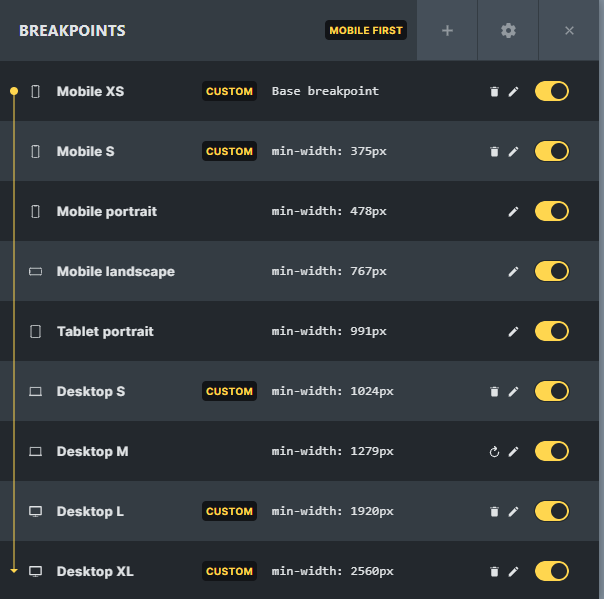Select the Mobile landscape device icon

35,272
